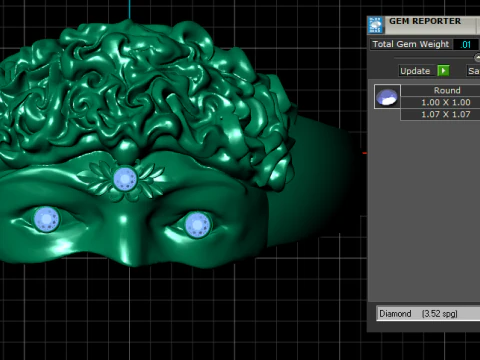Click the Total Gem Weight value .01
480x360 pixels.
466,44
